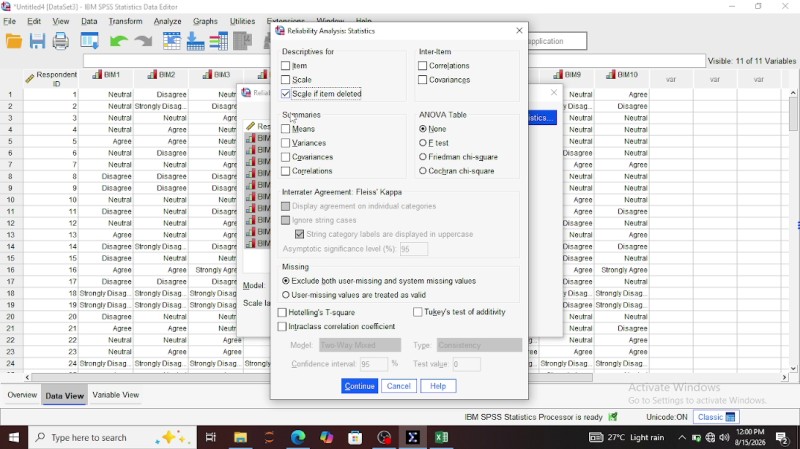Open the Transform menu

coord(126,21)
